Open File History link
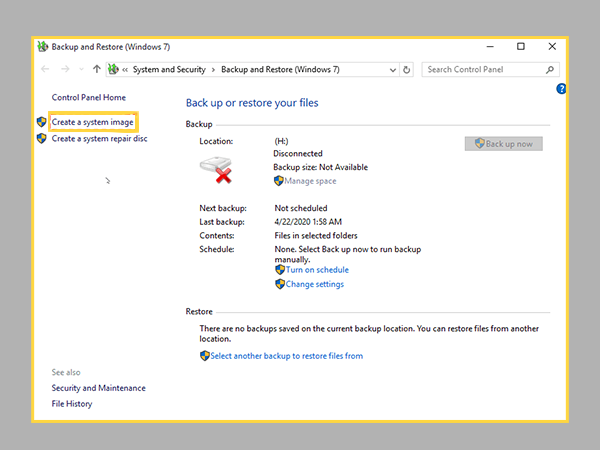Screen dimensions: 600x450 pyautogui.click(x=72, y=404)
